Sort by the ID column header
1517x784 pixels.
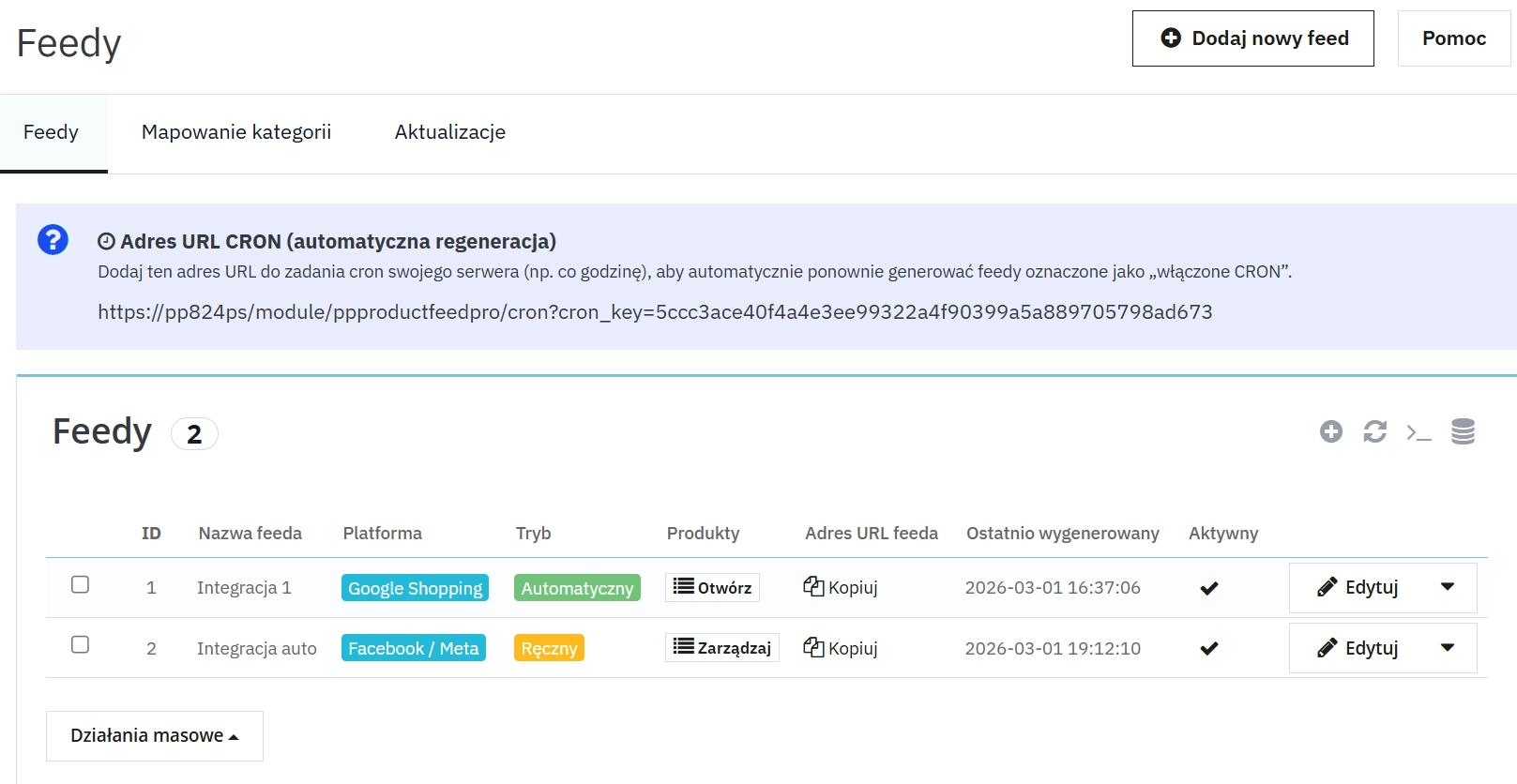point(151,533)
